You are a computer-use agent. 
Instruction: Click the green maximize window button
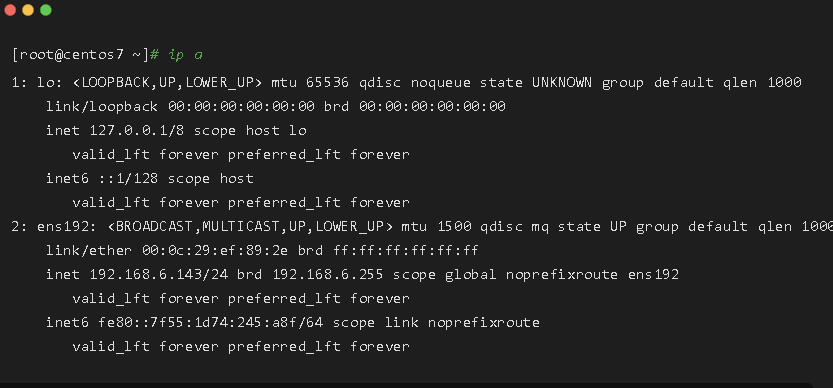[x=46, y=10]
